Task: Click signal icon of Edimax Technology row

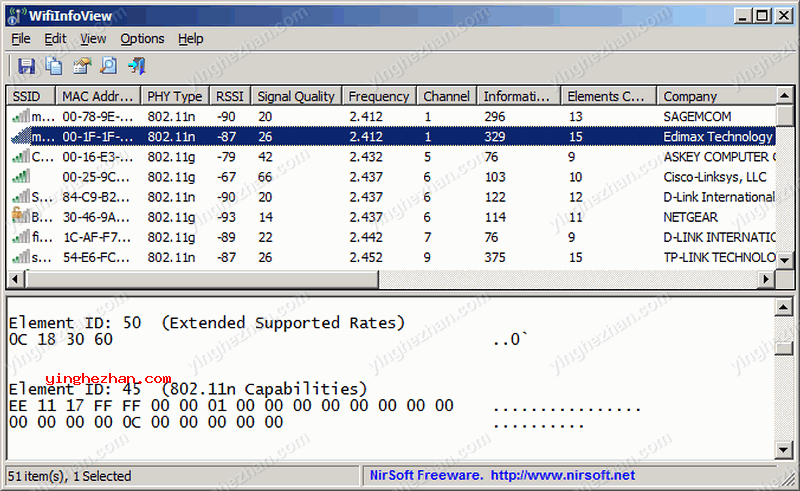Action: pos(21,137)
